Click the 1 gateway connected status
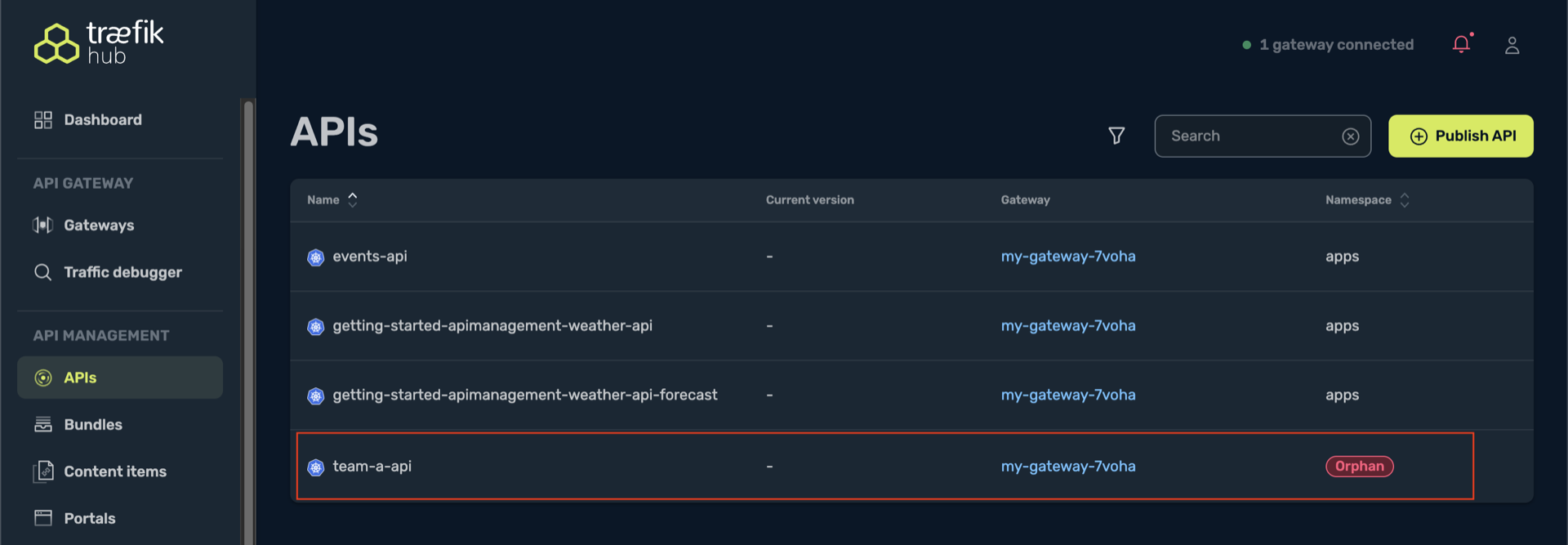Viewport: 1568px width, 545px height. (1328, 45)
